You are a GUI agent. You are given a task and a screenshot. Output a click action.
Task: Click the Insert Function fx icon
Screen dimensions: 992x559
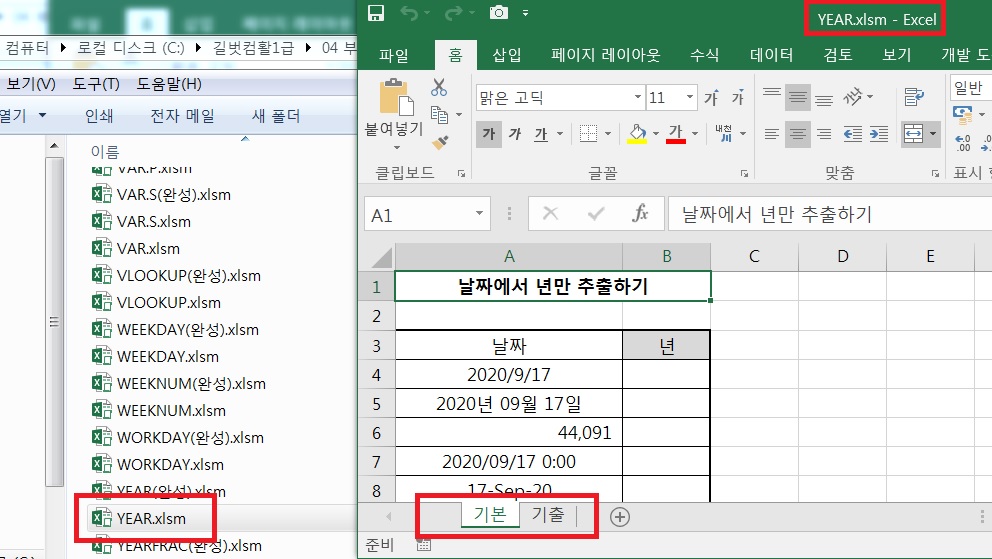[641, 214]
